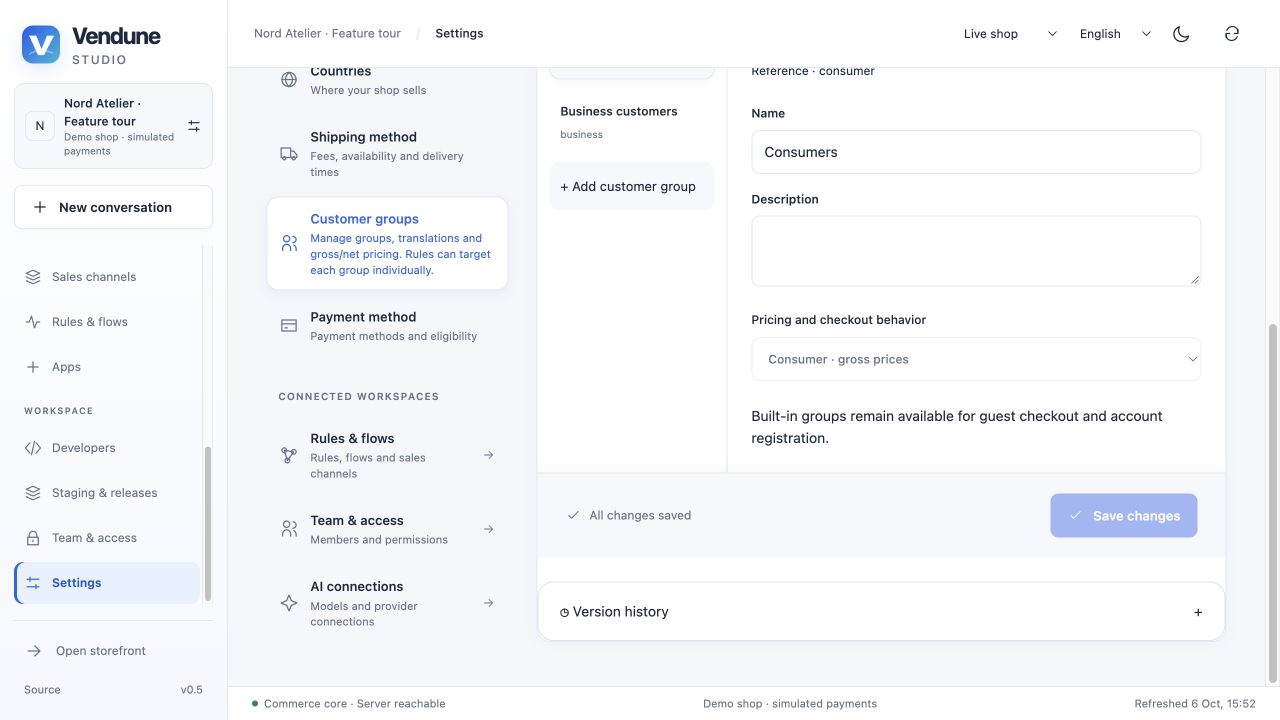Click the Sales channels layers icon
Image resolution: width=1280 pixels, height=720 pixels.
tap(33, 277)
